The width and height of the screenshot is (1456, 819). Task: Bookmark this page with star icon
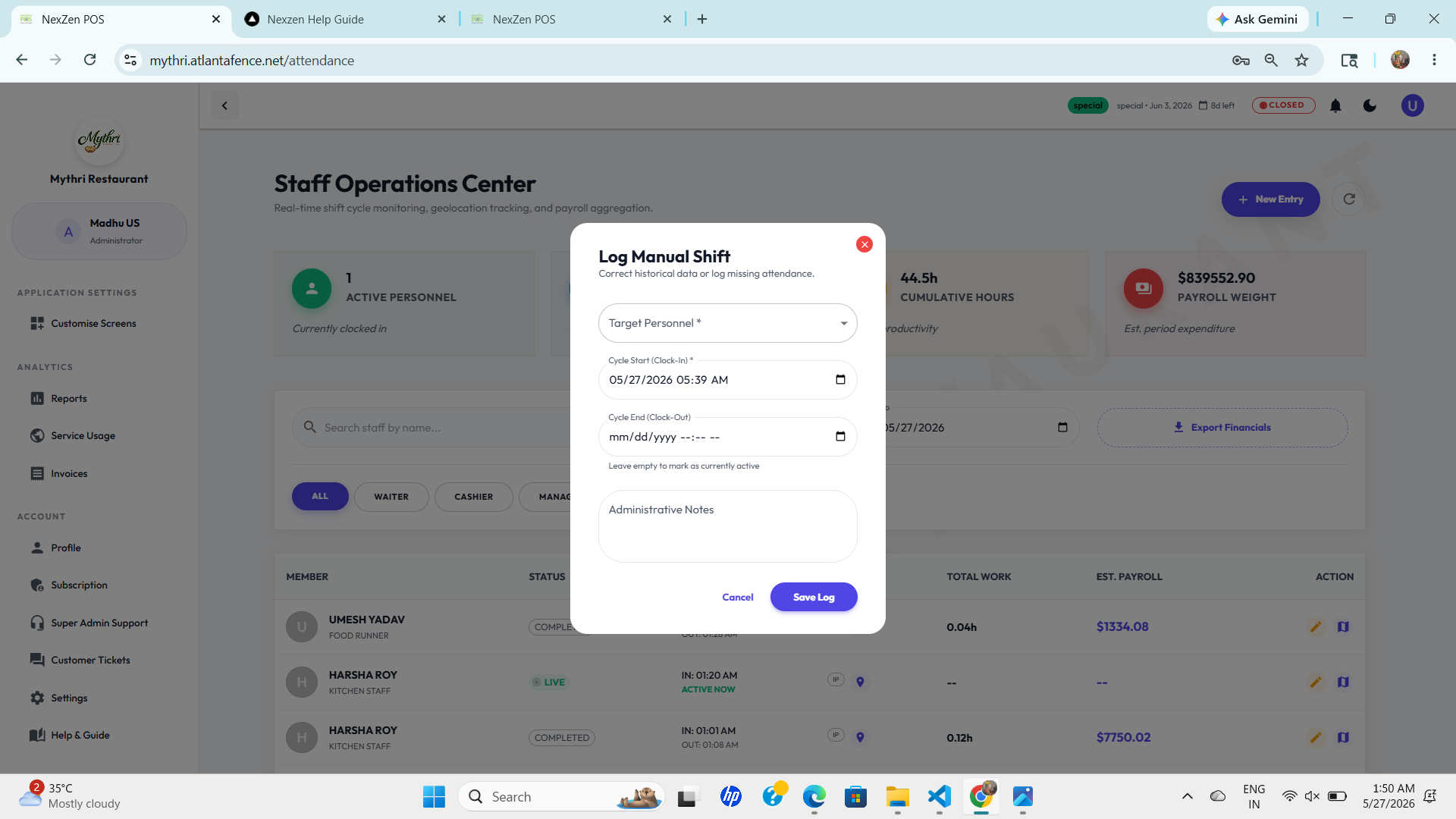1301,60
